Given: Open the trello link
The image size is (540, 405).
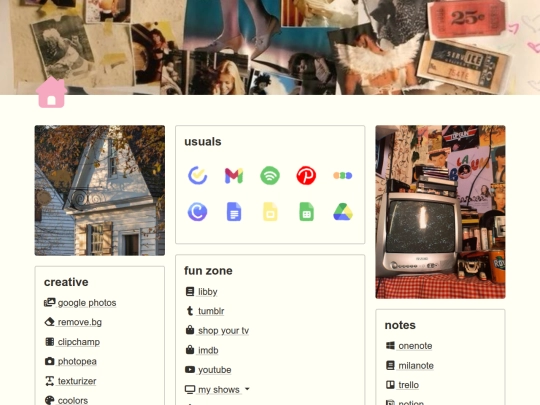Looking at the screenshot, I should (408, 385).
